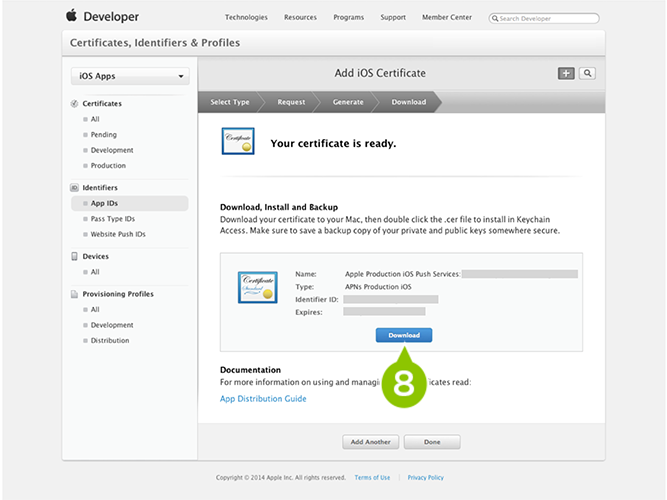Open the Resources menu
Screen dimensions: 667x500
click(300, 17)
